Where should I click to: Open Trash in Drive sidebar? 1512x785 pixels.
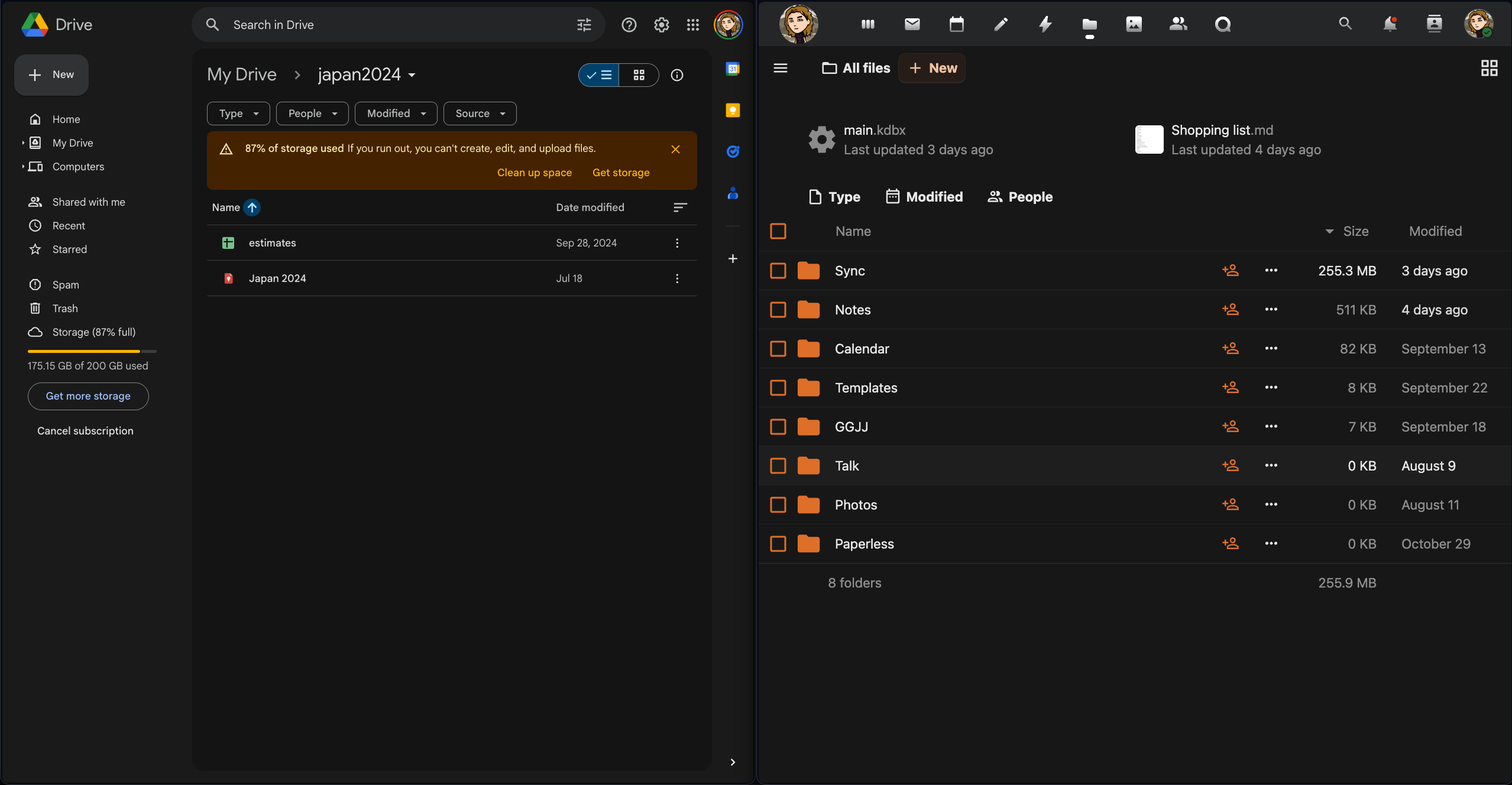click(x=65, y=309)
